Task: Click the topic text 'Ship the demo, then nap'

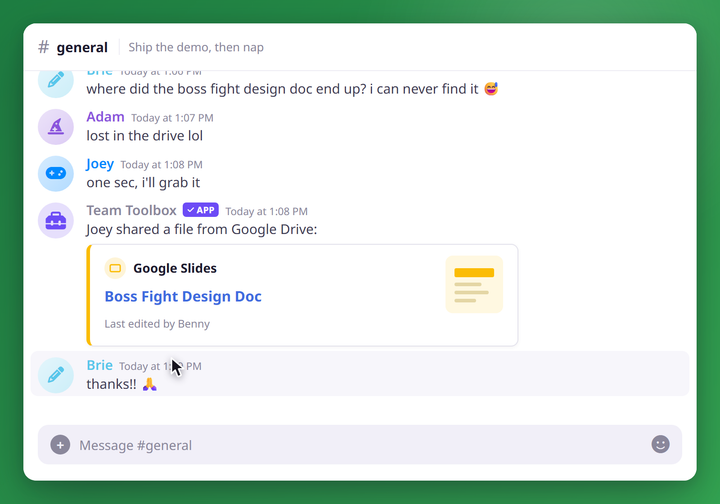Action: coord(196,47)
